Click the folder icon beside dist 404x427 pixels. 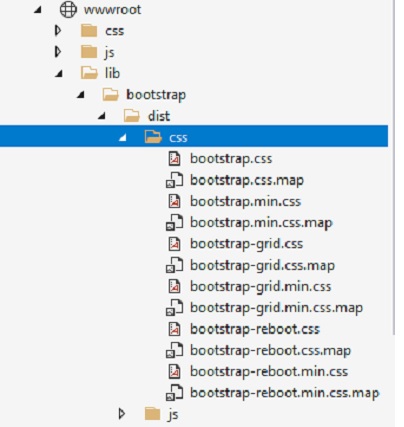coord(132,116)
